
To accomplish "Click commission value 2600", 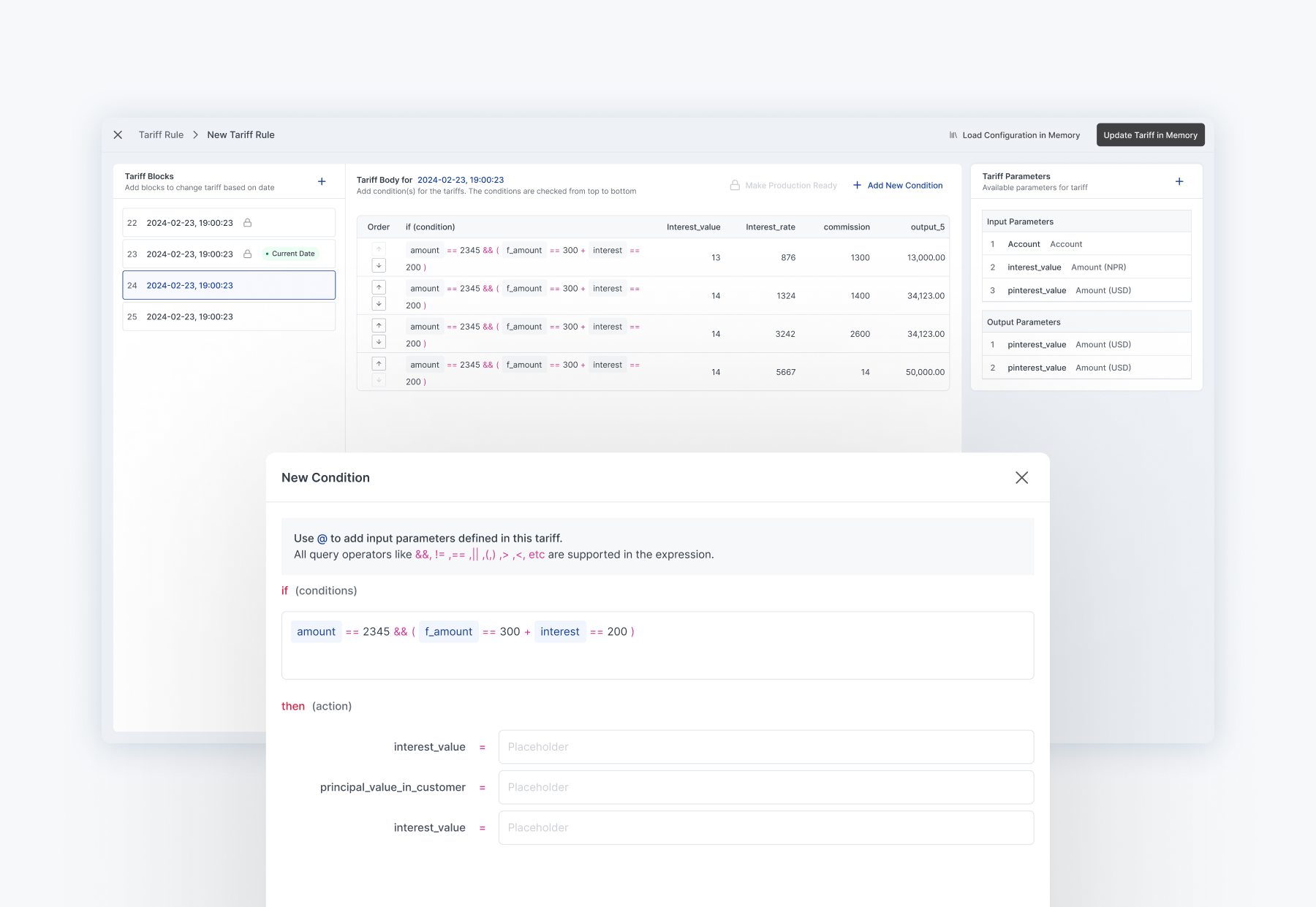I will [860, 334].
